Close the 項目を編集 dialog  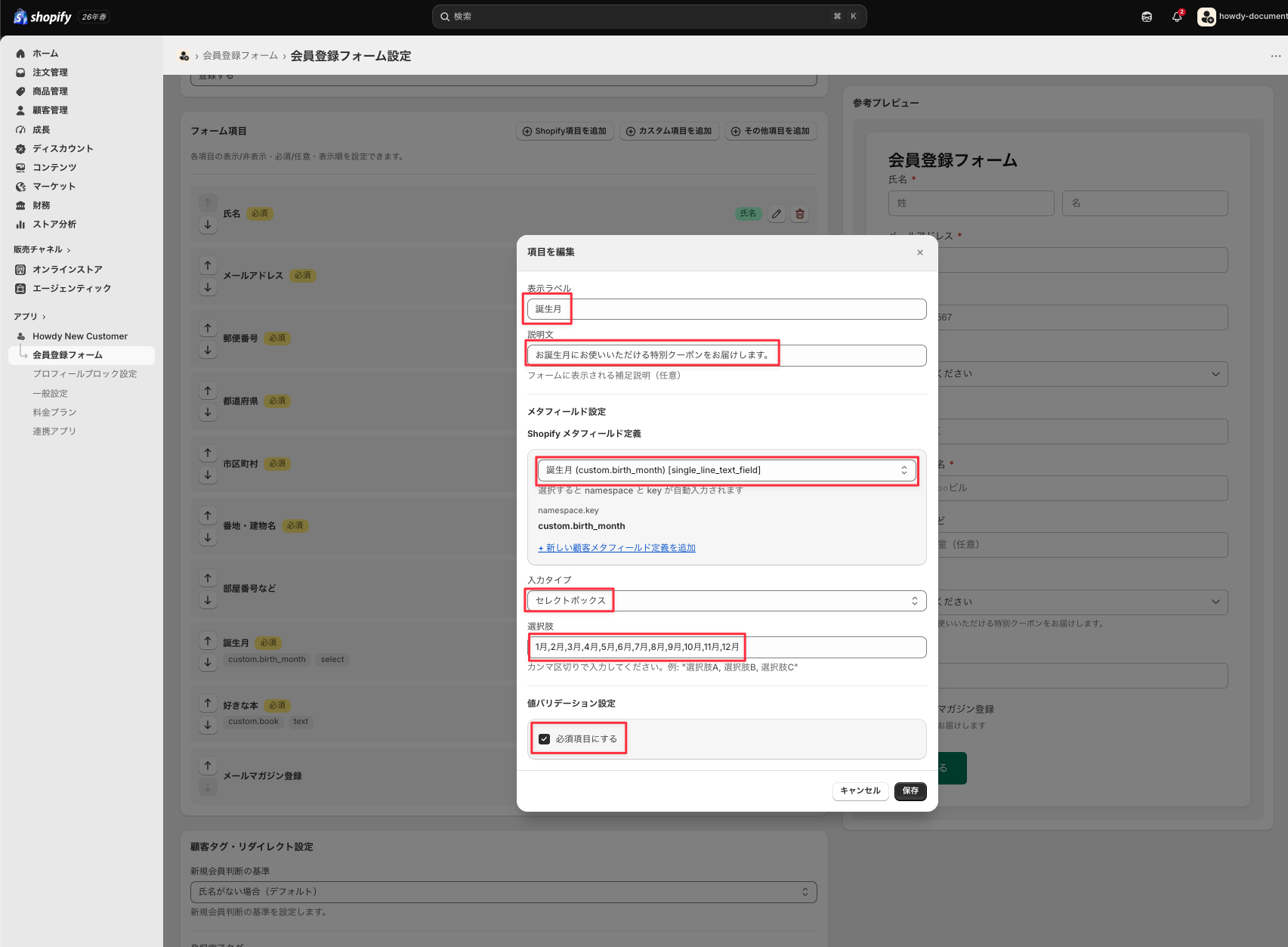pos(920,252)
